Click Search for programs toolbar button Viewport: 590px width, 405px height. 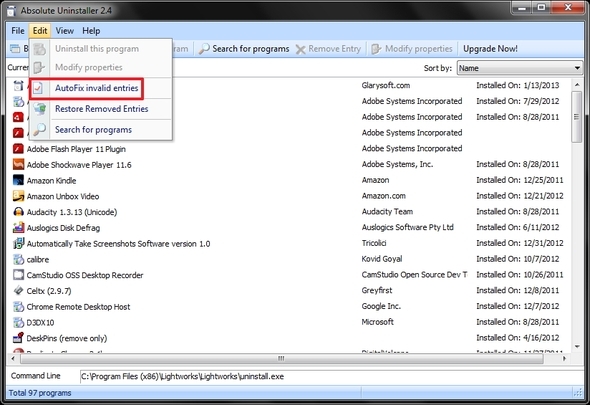pos(244,49)
